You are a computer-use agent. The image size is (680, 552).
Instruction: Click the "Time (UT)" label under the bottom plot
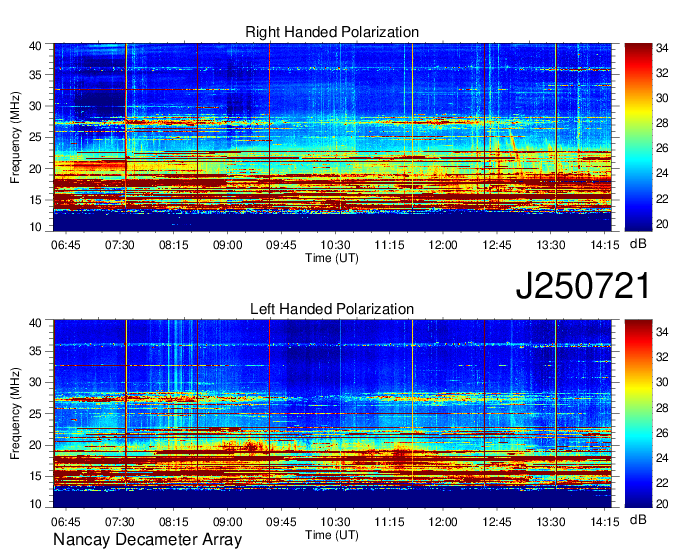[x=332, y=535]
